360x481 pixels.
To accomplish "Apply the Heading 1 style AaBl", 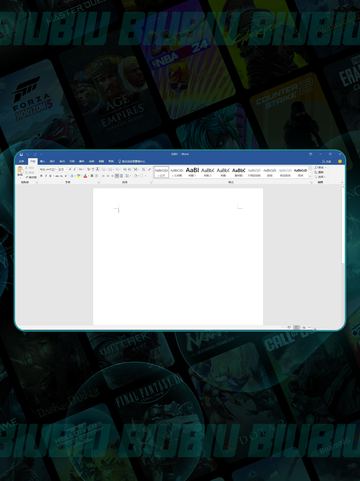I will point(192,172).
